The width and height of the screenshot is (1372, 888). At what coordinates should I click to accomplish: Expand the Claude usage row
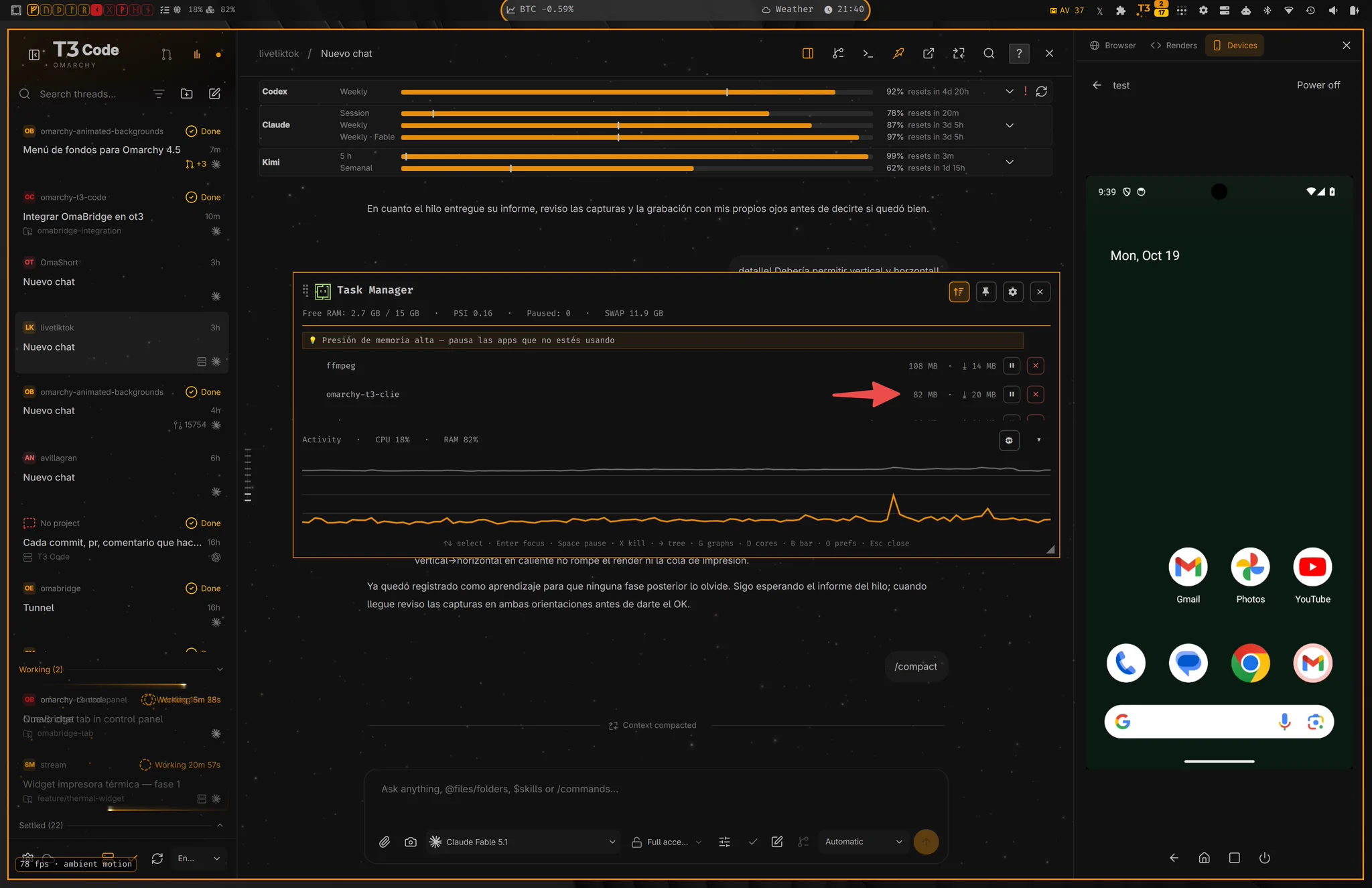coord(1010,125)
